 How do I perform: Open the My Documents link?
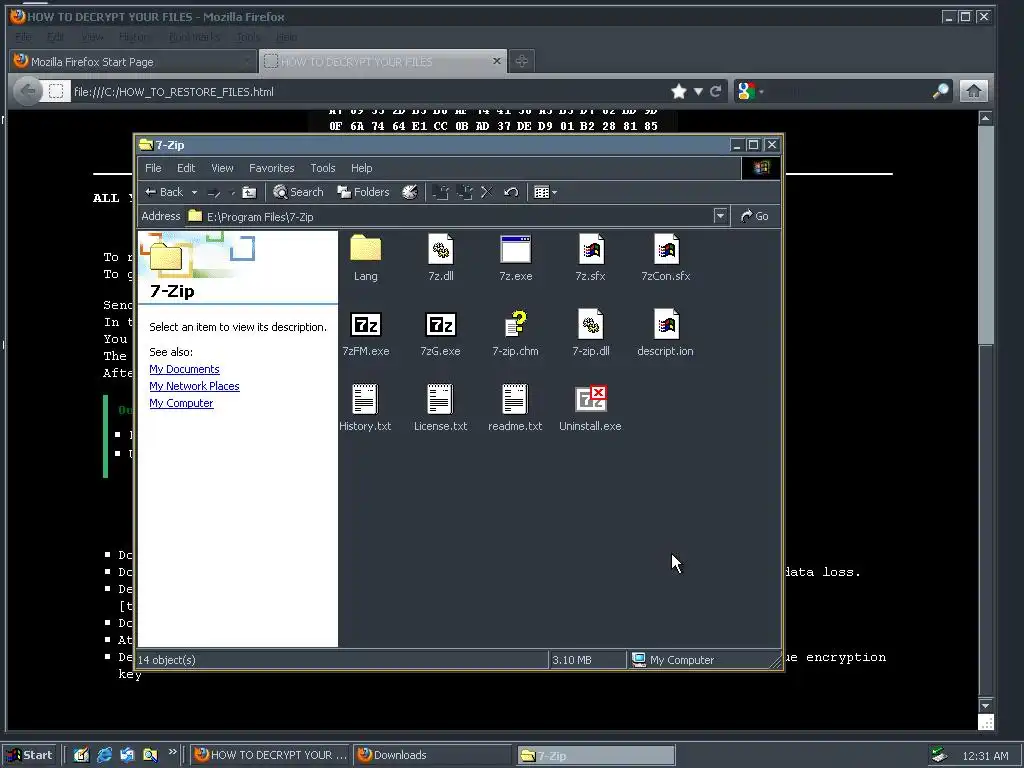click(x=184, y=369)
